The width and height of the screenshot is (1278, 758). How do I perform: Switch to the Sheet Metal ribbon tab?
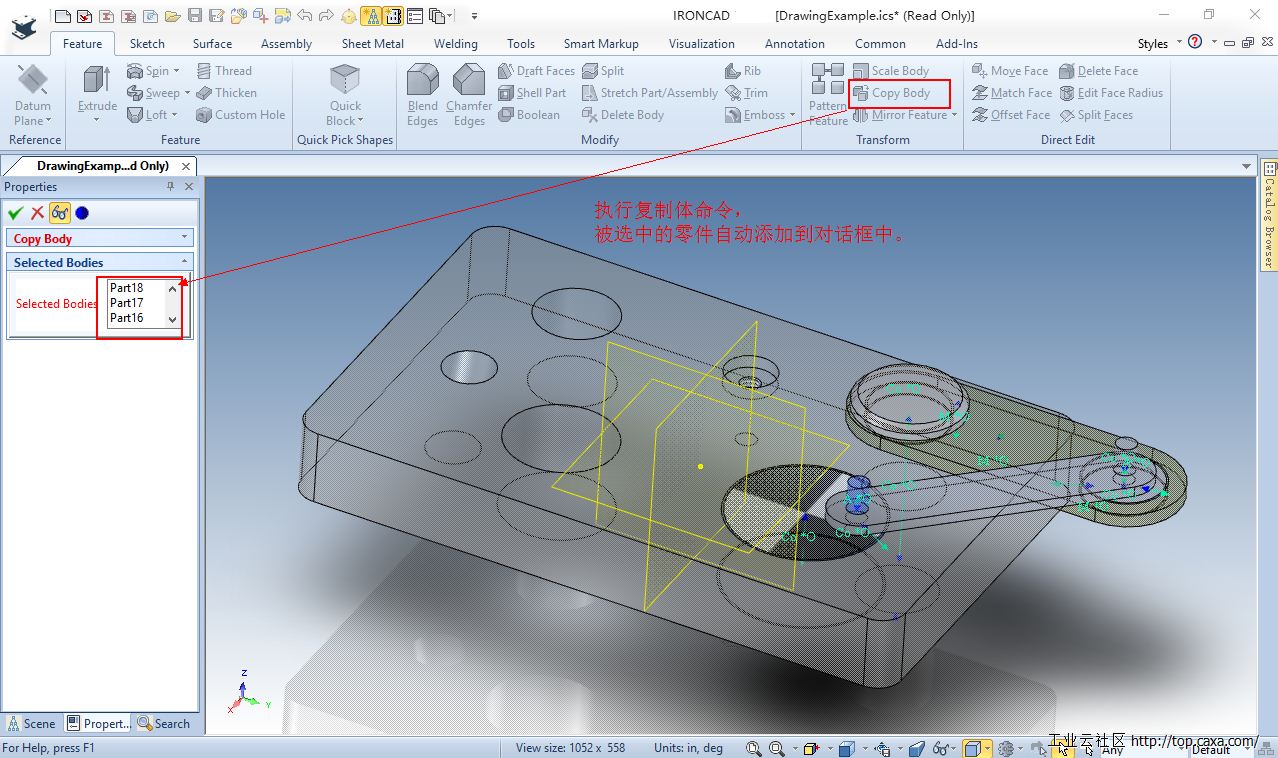pos(373,43)
